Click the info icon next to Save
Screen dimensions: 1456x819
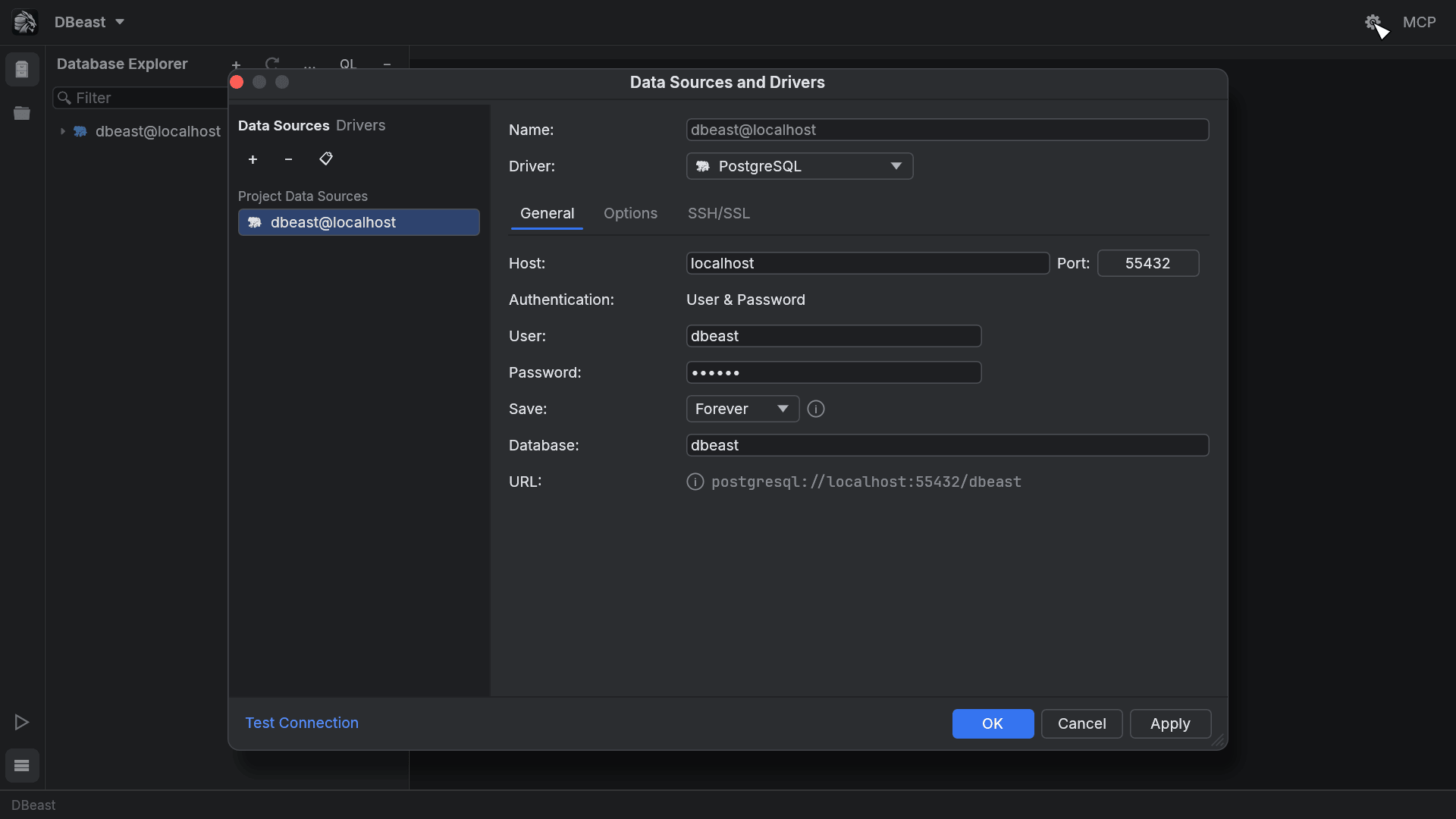(816, 409)
